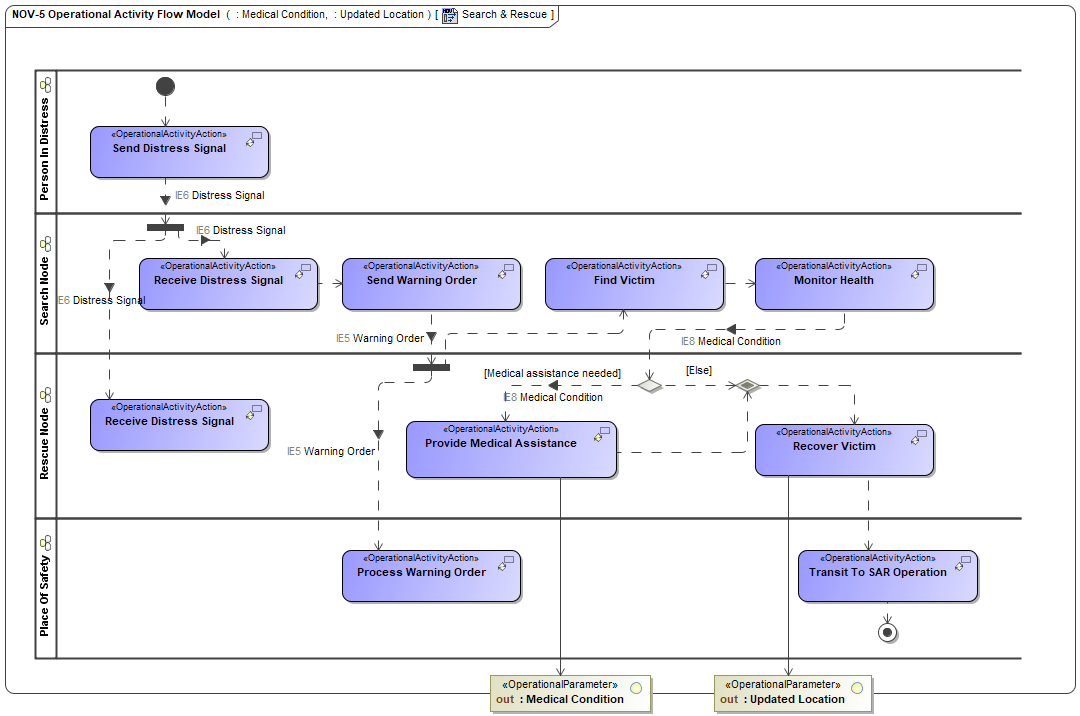Select the fork bar under Send Warning Order
The image size is (1080, 716).
(x=431, y=366)
